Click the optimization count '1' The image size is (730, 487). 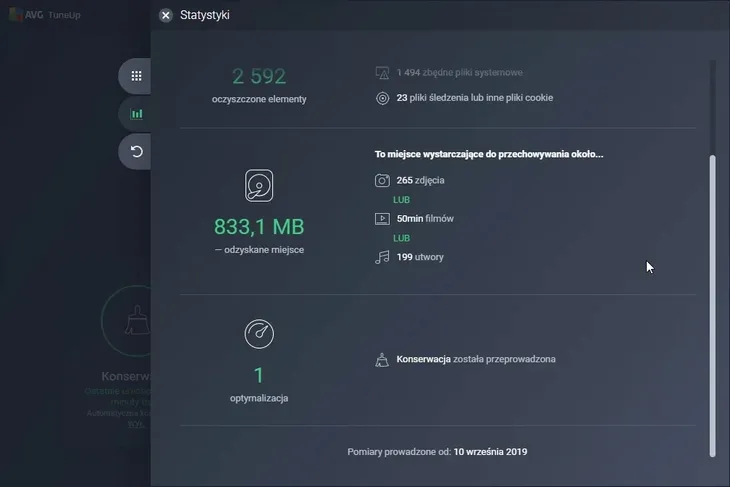[x=259, y=375]
